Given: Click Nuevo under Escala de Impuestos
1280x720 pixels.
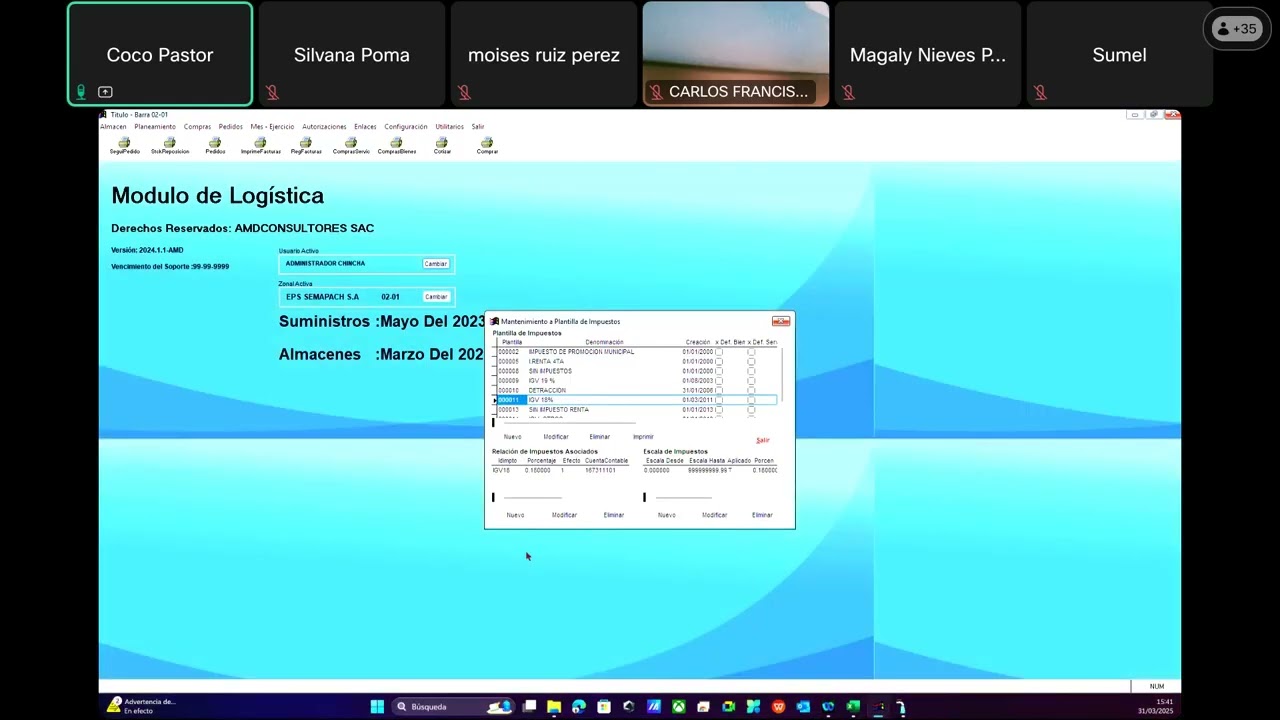Looking at the screenshot, I should click(667, 515).
